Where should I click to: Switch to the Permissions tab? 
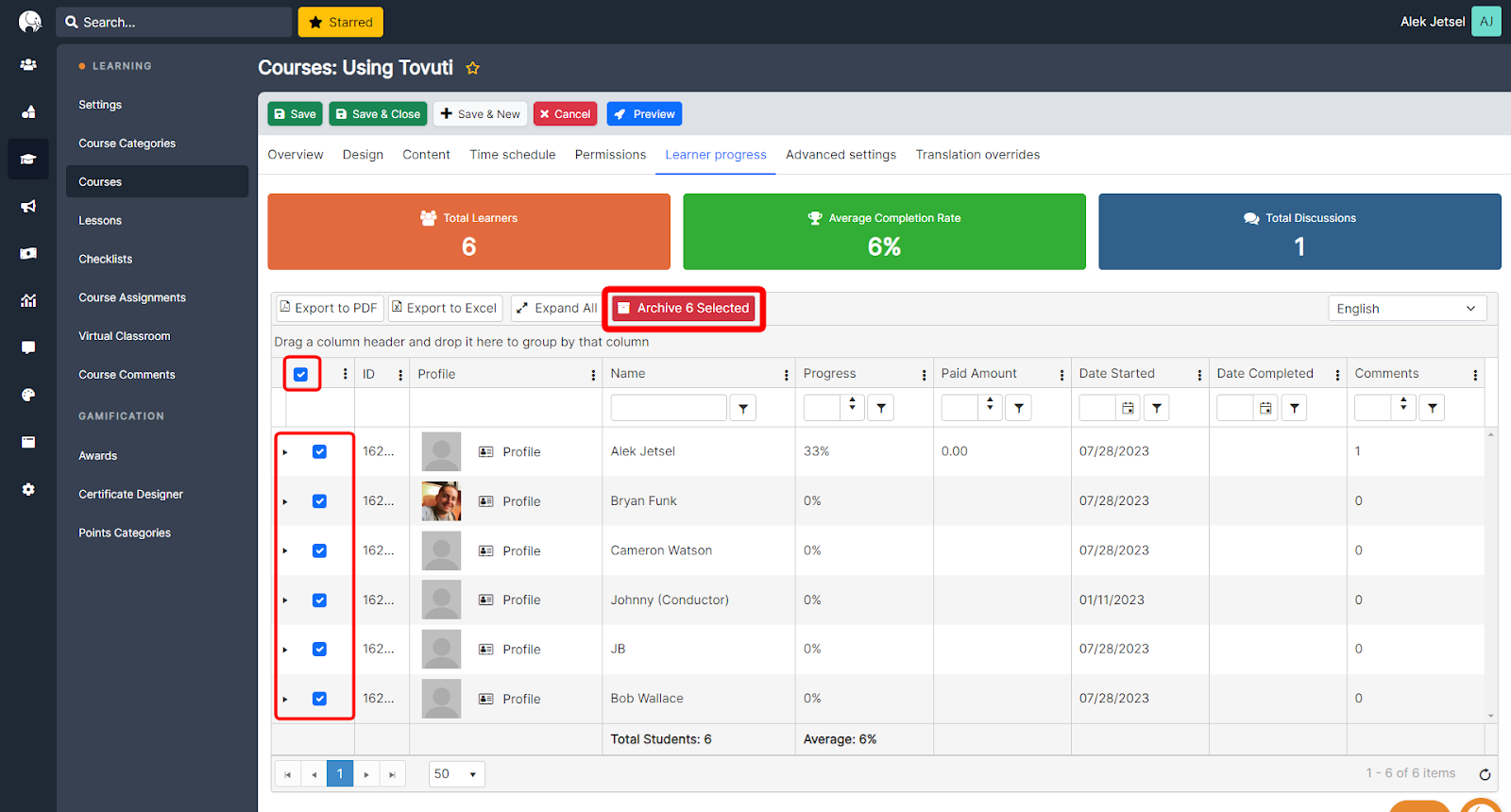tap(610, 155)
